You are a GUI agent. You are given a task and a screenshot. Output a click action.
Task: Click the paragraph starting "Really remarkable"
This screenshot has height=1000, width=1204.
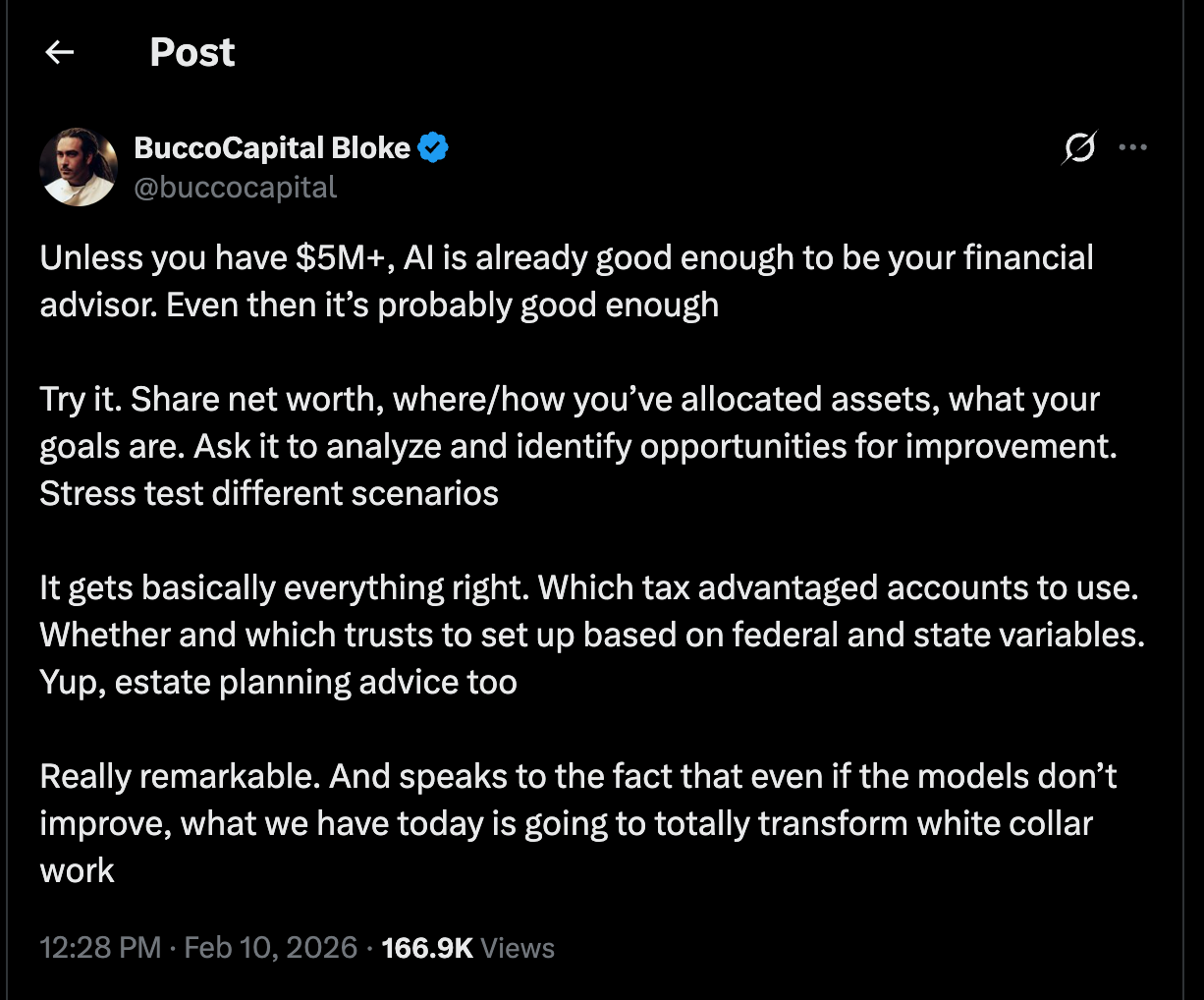tap(577, 823)
